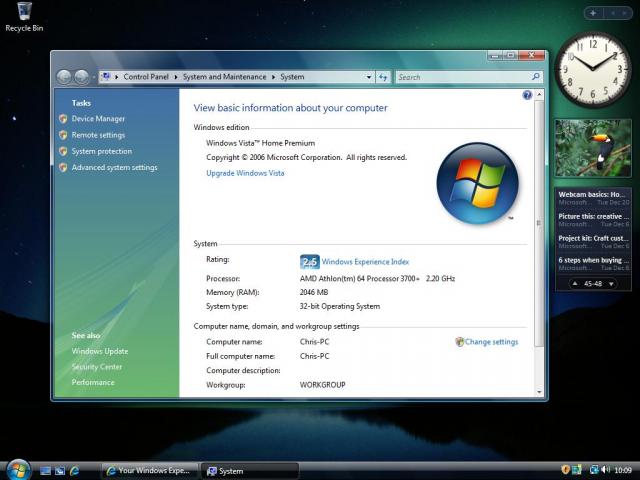Click the Show Desktop quick launch icon
Image resolution: width=640 pixels, height=480 pixels.
pos(45,471)
